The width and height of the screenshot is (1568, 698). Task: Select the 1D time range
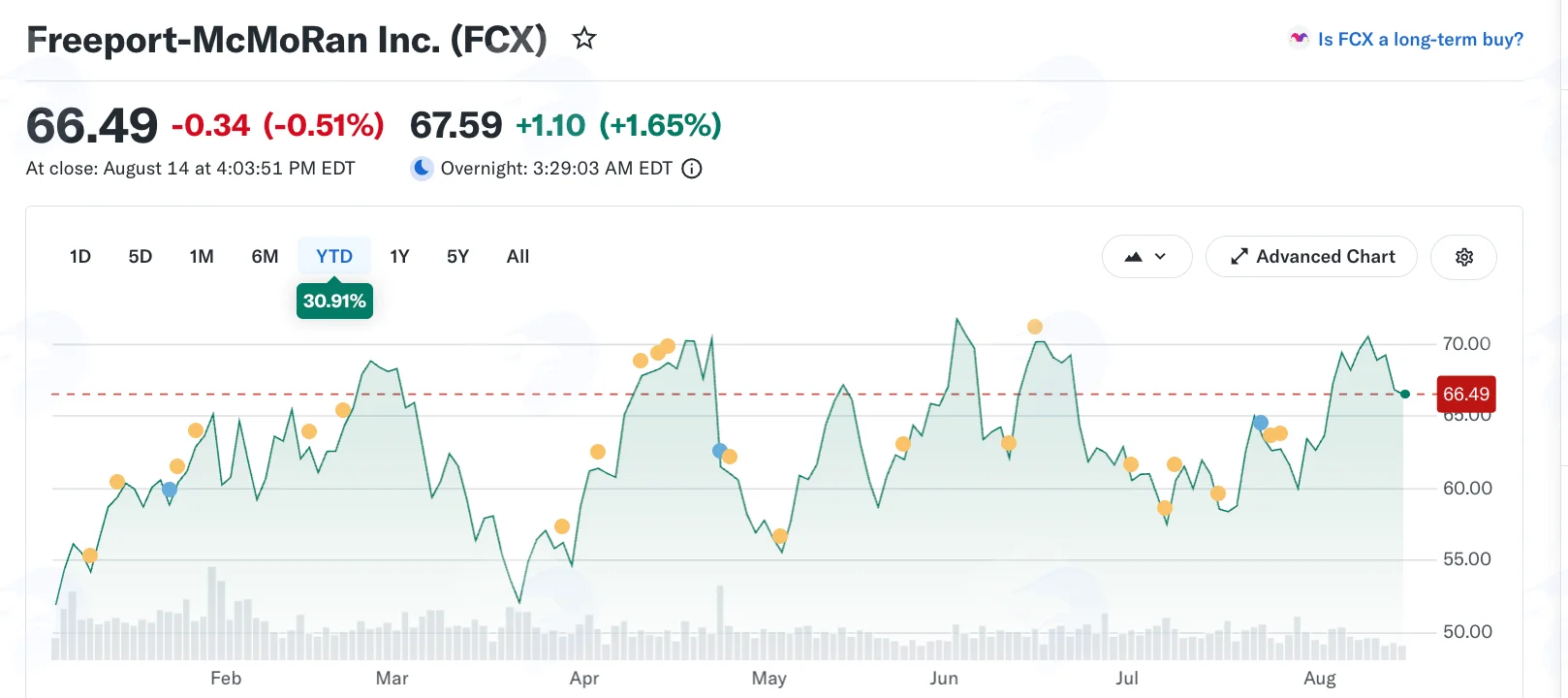pyautogui.click(x=80, y=257)
